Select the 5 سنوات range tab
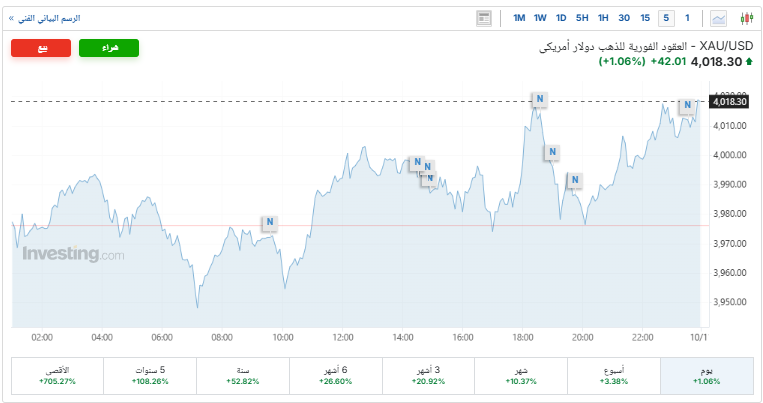 [x=150, y=375]
